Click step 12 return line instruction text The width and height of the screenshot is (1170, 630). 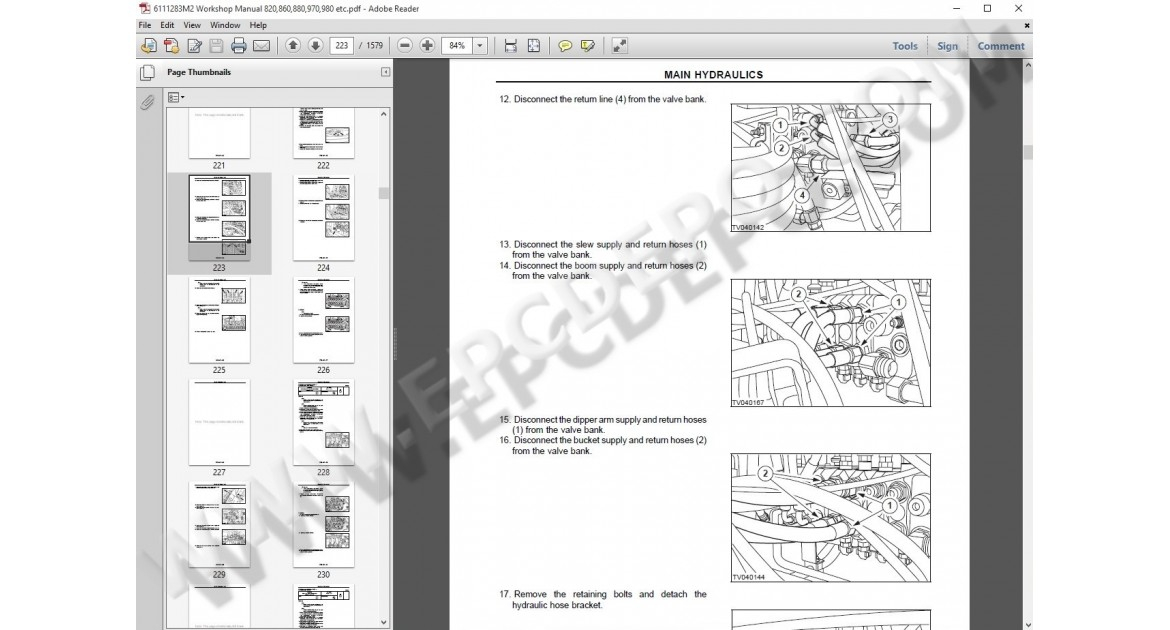[603, 99]
